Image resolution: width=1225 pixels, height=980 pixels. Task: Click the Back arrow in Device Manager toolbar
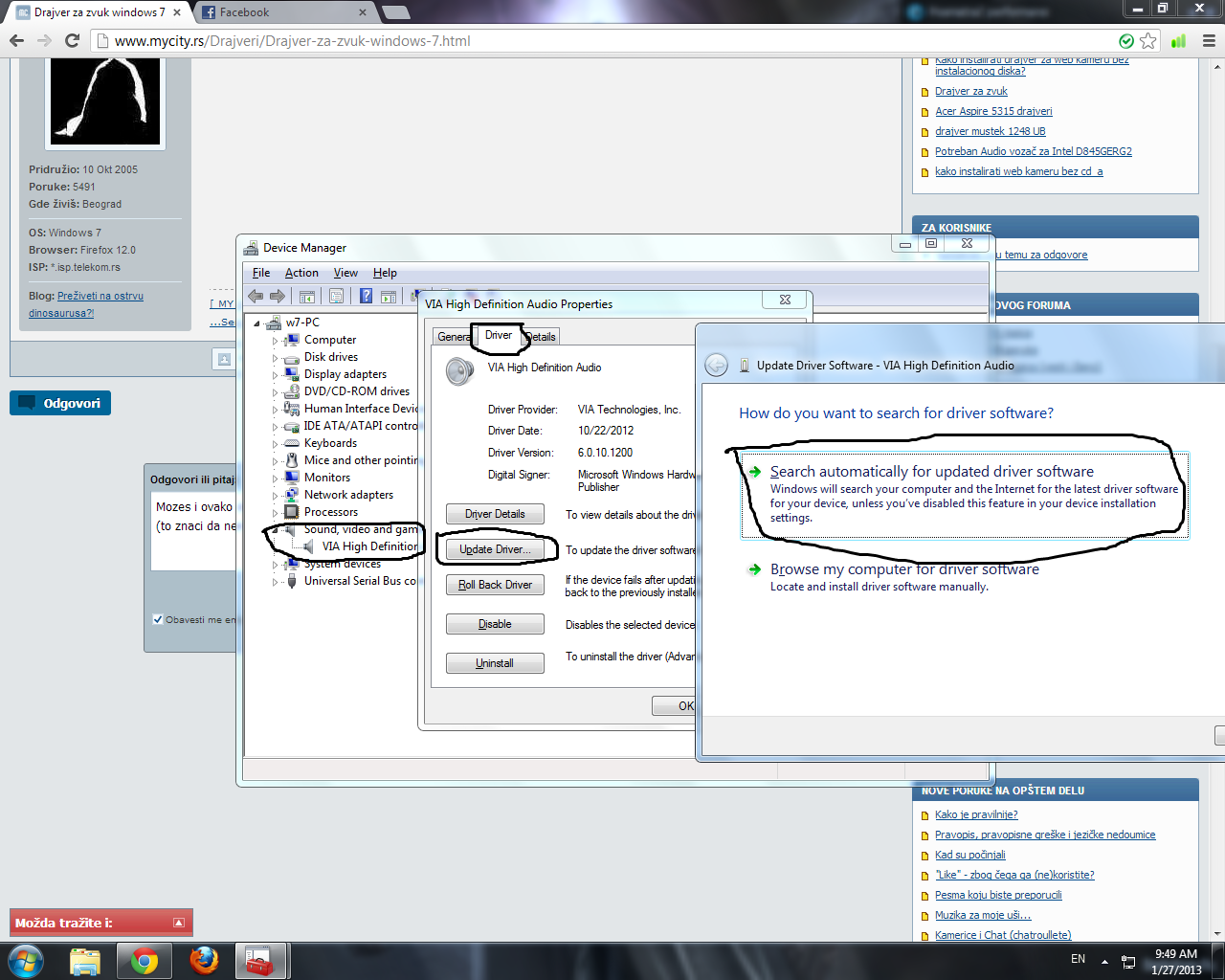256,297
